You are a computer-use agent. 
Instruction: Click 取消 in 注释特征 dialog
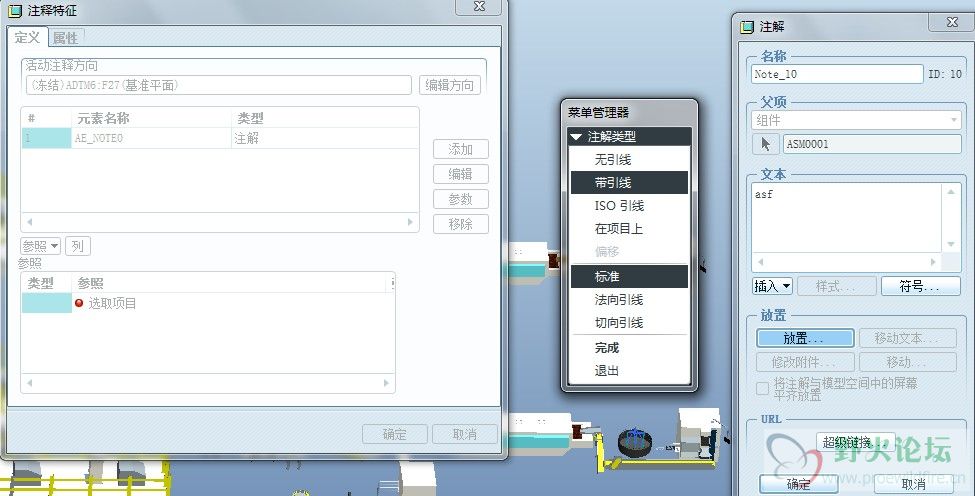pyautogui.click(x=465, y=434)
